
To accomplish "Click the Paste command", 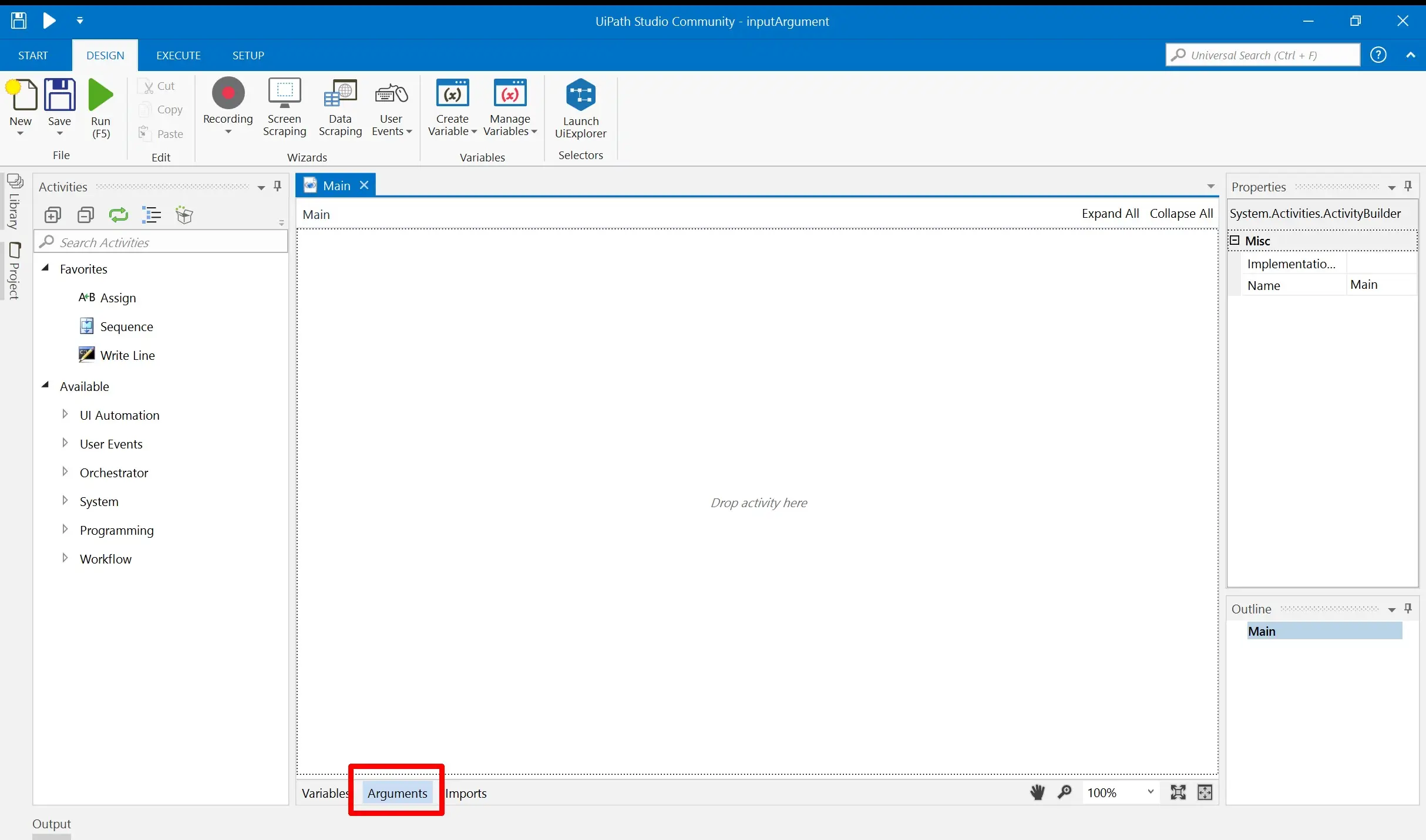I will coord(161,134).
